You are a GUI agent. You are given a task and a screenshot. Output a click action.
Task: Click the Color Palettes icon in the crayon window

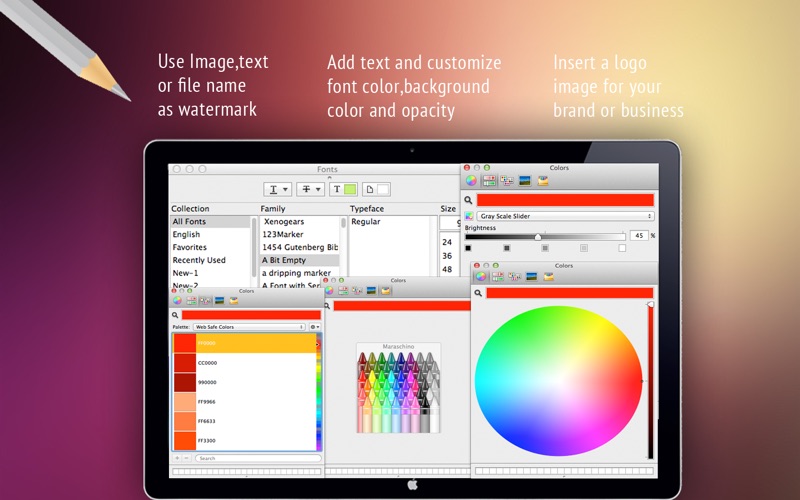pos(357,290)
